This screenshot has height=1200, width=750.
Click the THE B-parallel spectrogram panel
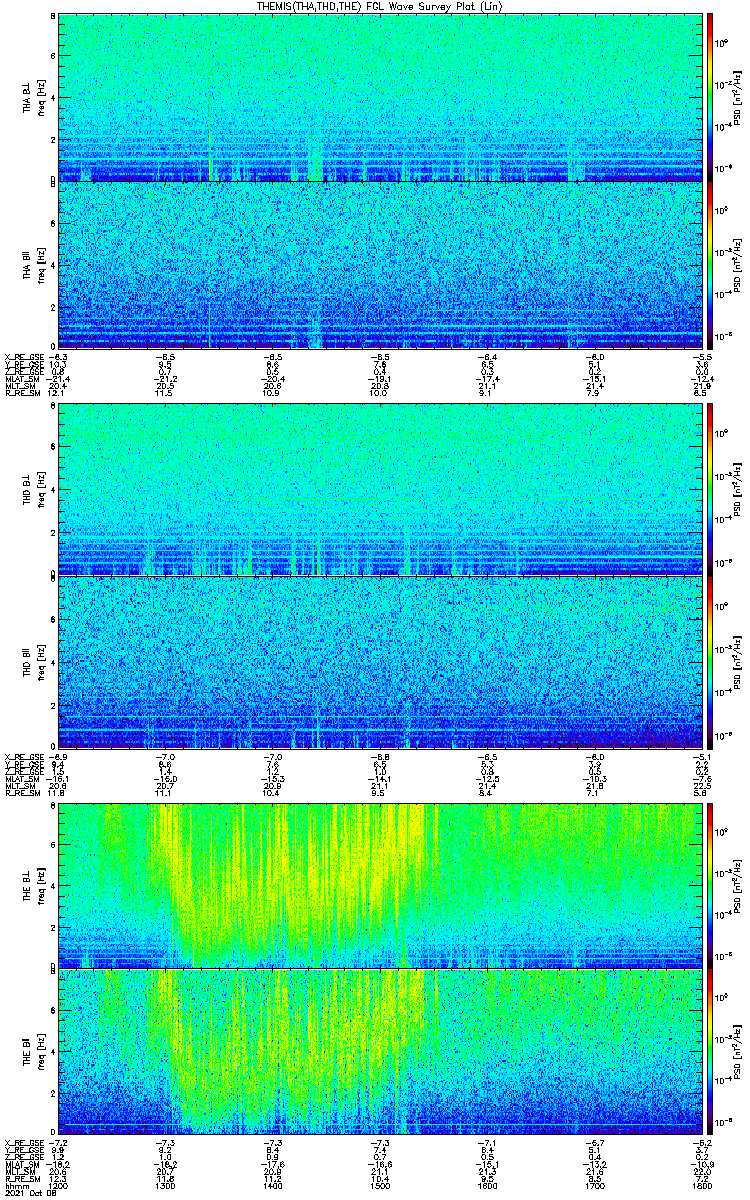(x=381, y=1053)
